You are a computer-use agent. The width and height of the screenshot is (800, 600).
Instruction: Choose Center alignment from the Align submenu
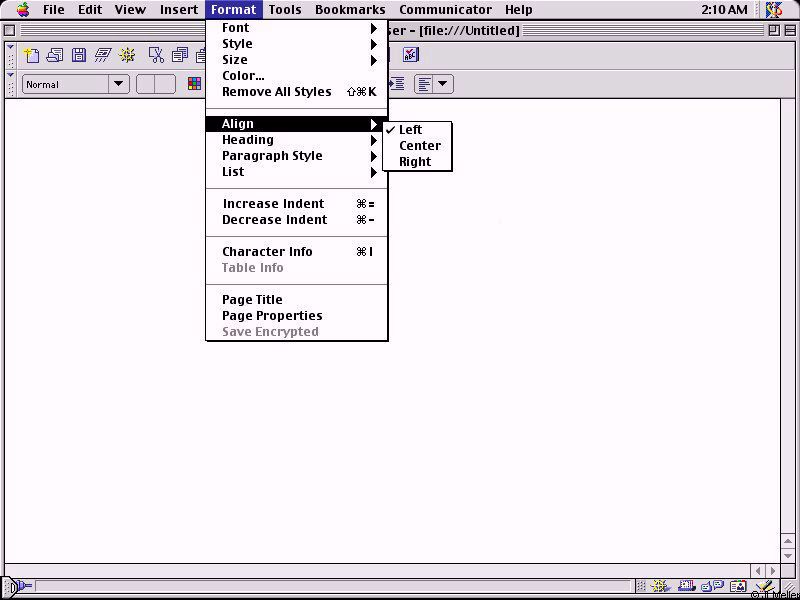point(419,146)
